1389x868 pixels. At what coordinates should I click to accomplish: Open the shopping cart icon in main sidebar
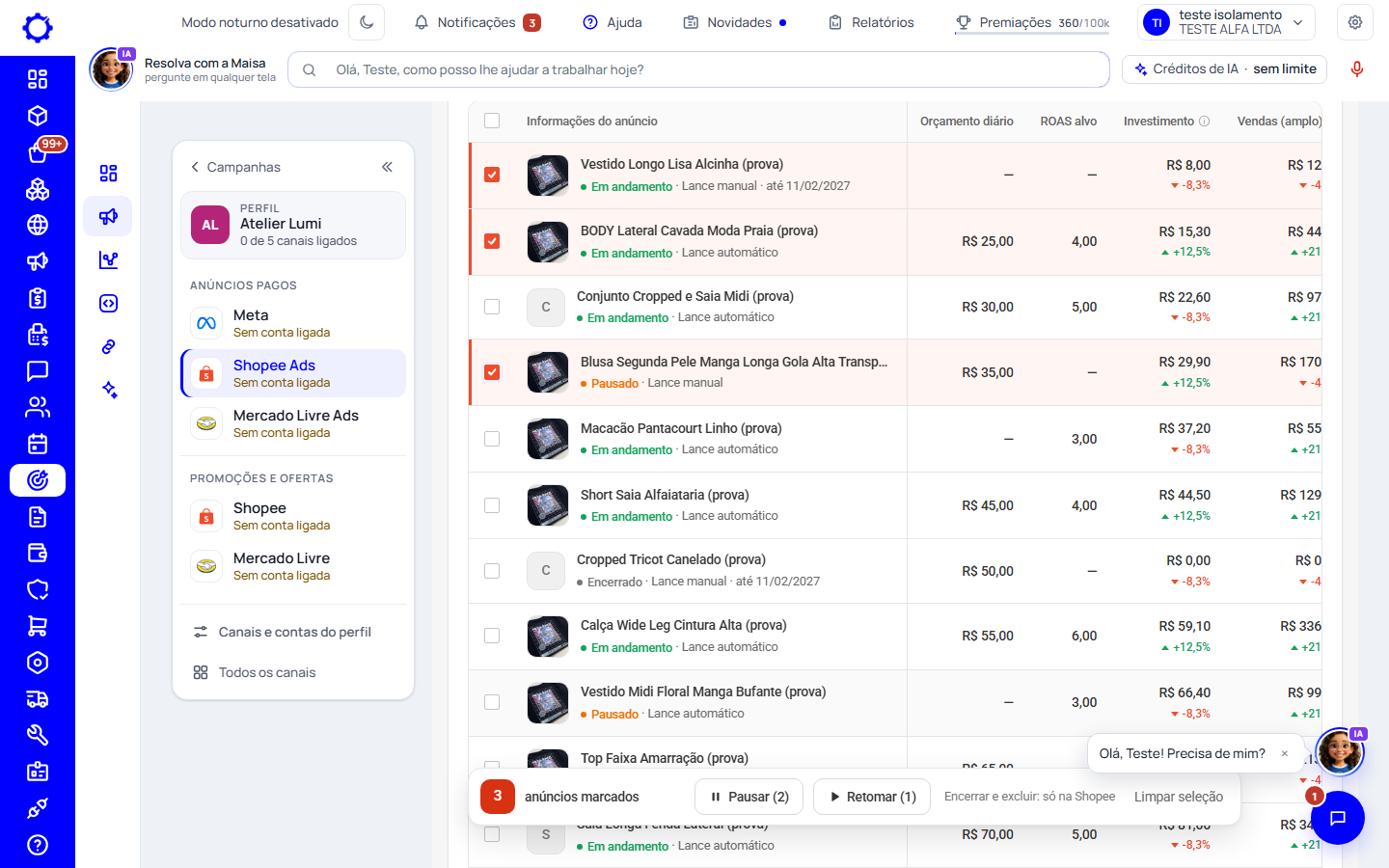click(x=38, y=626)
